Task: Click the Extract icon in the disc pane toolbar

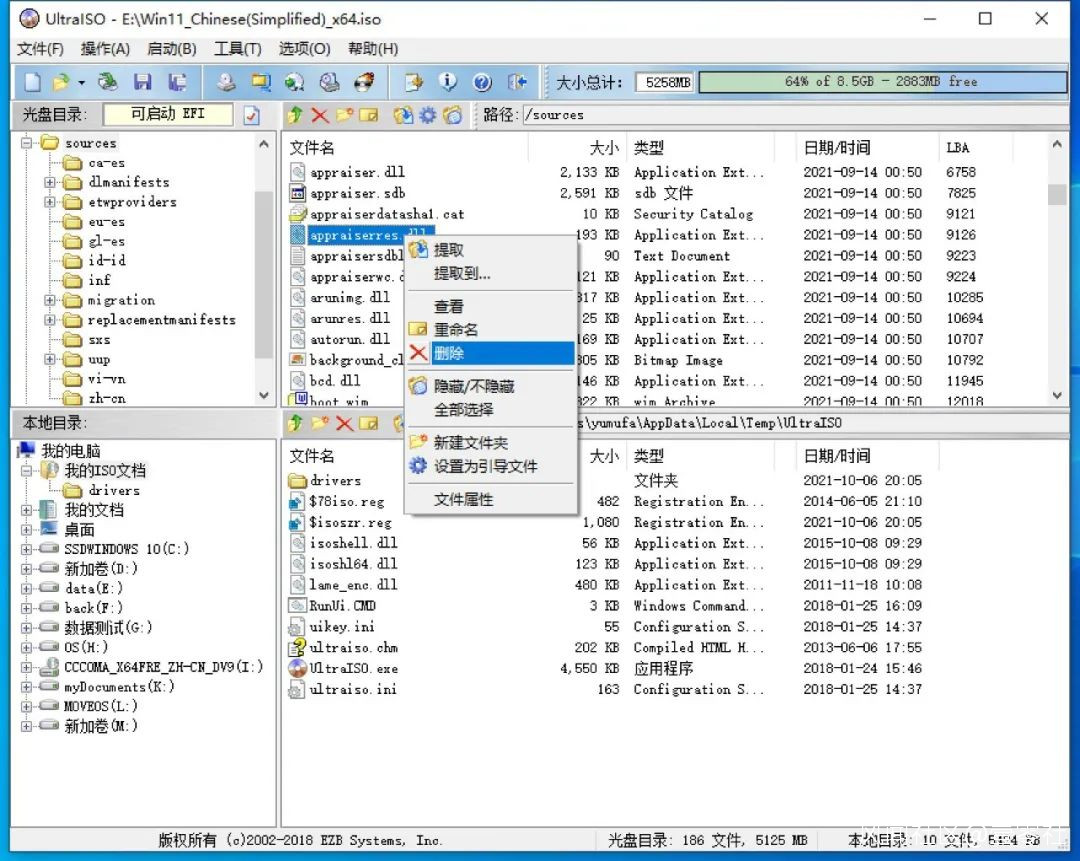Action: [403, 115]
